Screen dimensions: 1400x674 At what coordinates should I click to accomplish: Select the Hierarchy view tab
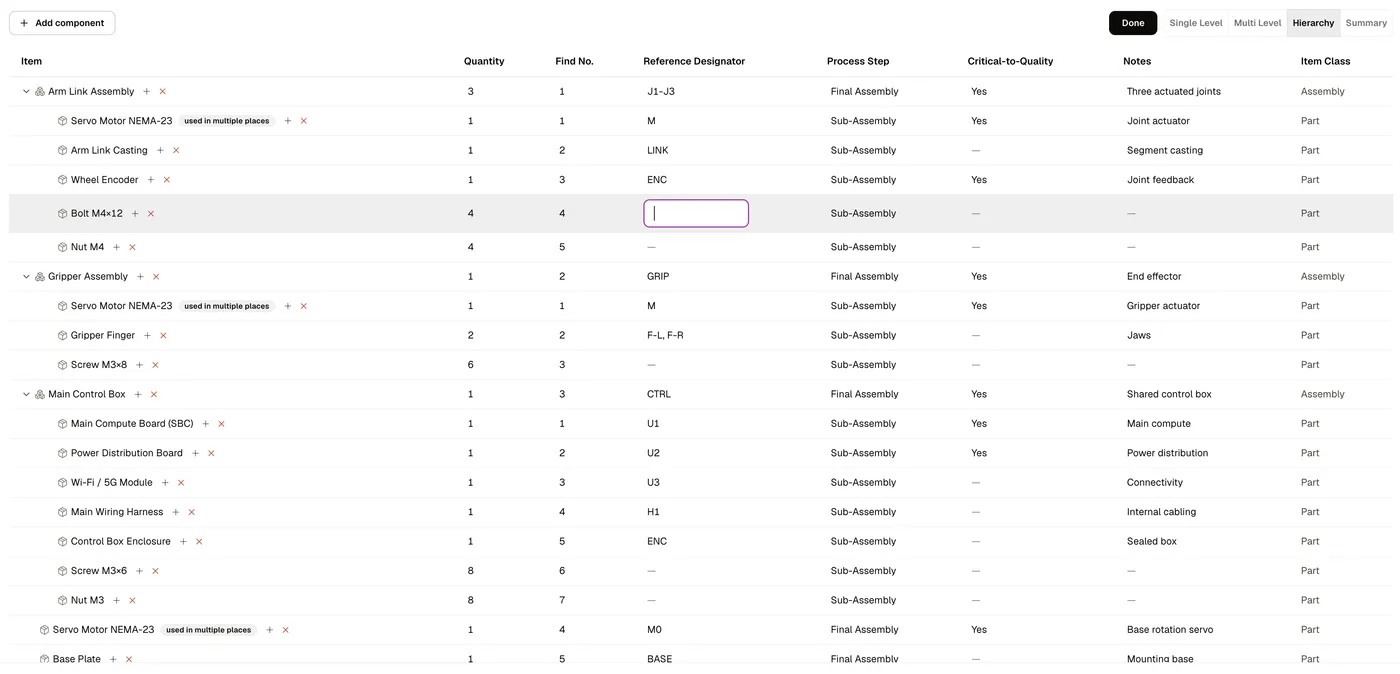tap(1313, 23)
